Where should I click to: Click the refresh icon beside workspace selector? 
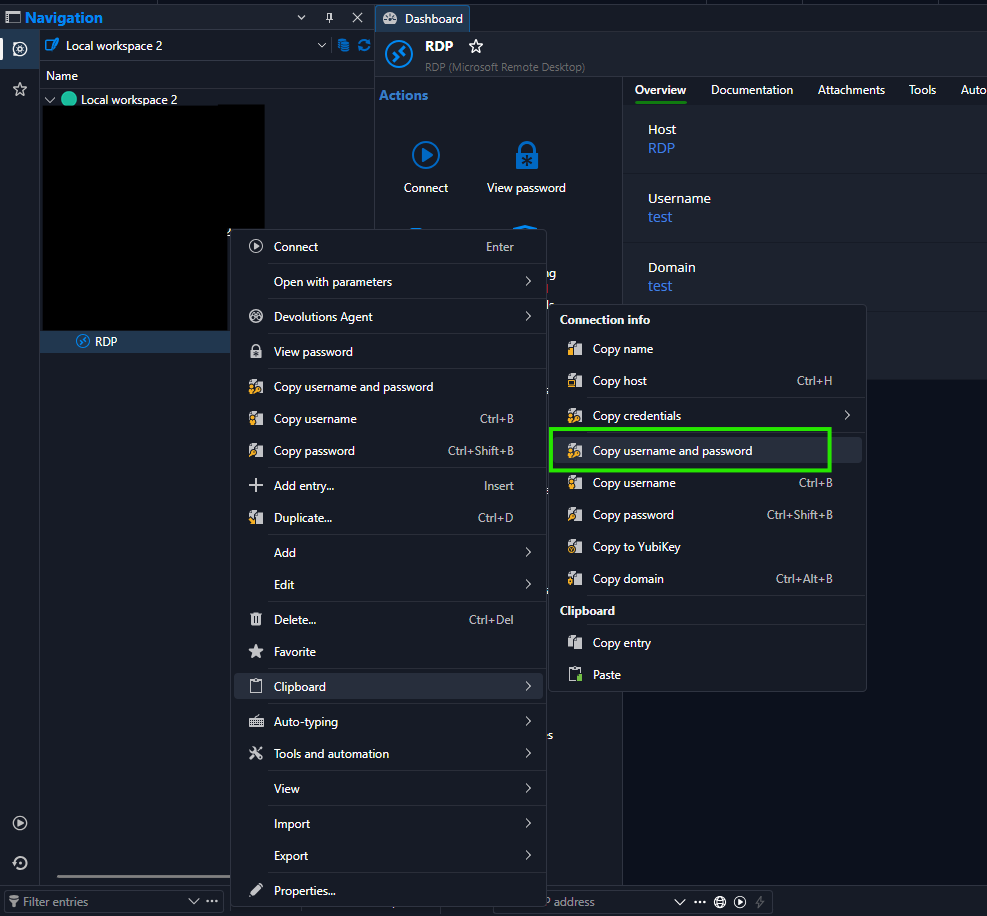(x=364, y=45)
